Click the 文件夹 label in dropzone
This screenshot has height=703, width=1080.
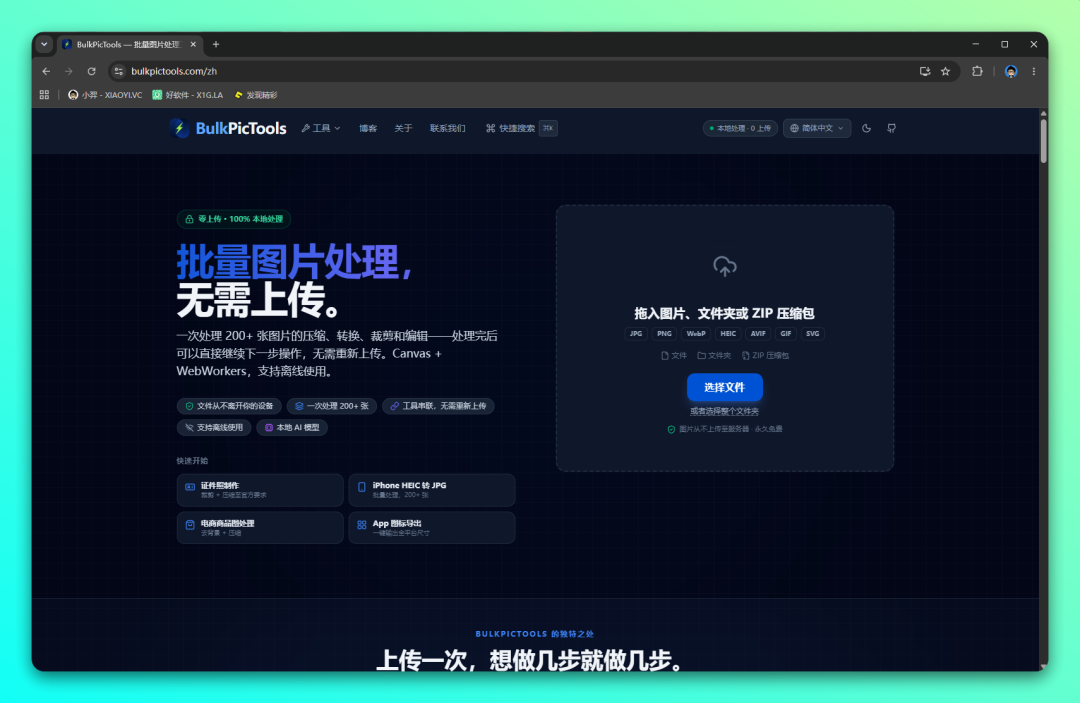[714, 355]
